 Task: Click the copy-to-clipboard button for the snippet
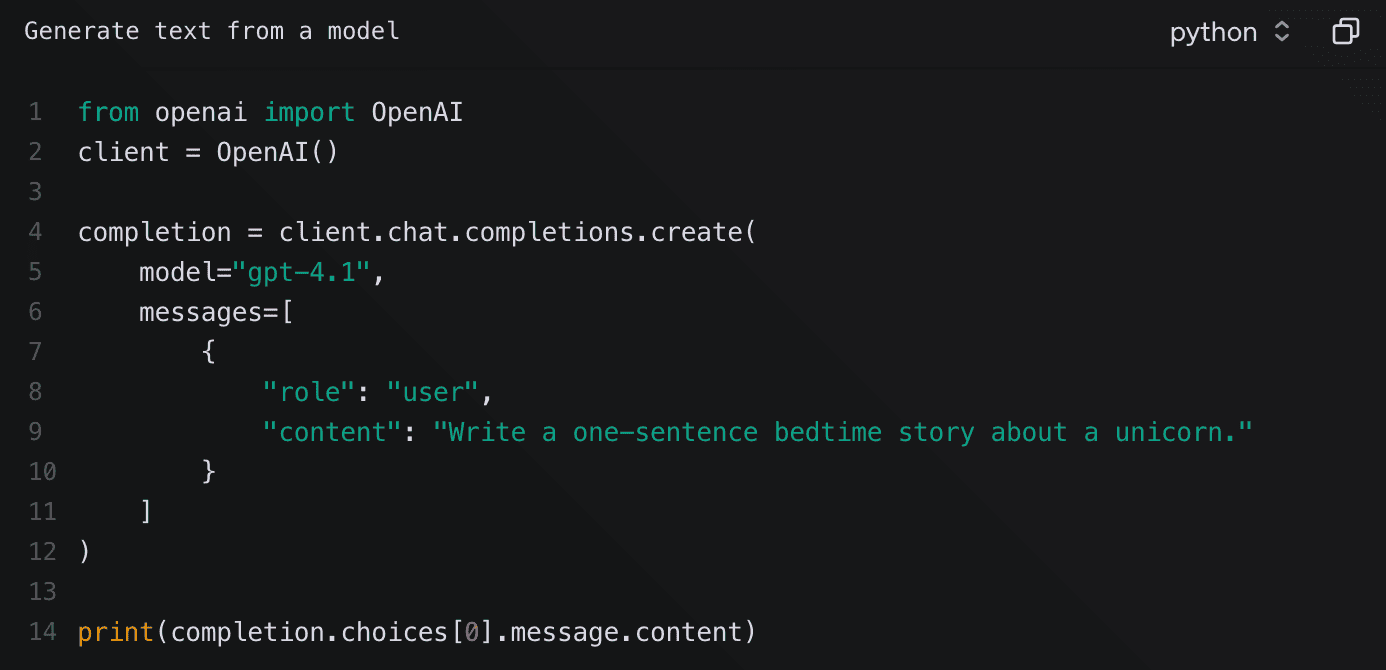[1345, 31]
